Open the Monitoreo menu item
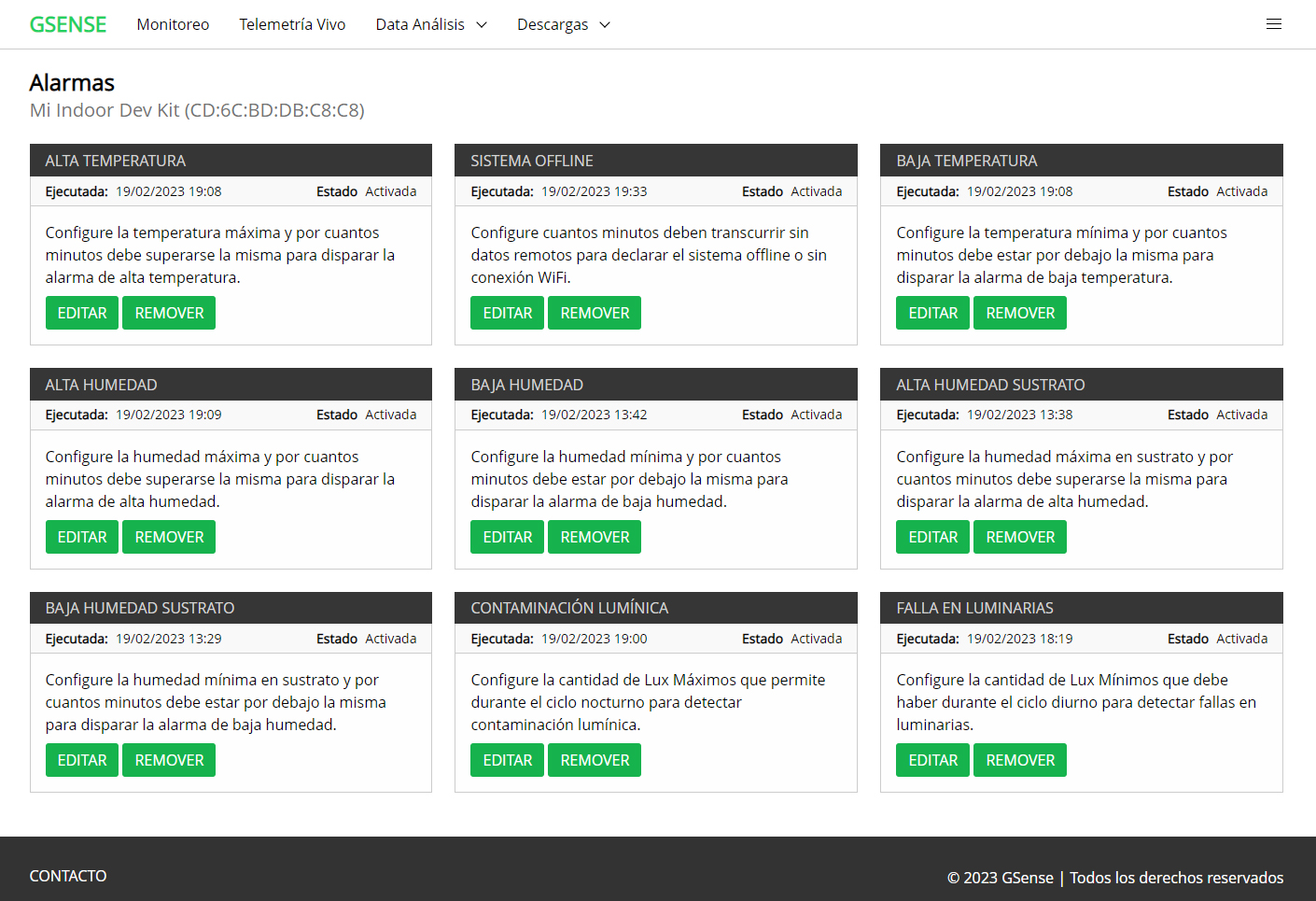Viewport: 1316px width, 901px height. (173, 24)
